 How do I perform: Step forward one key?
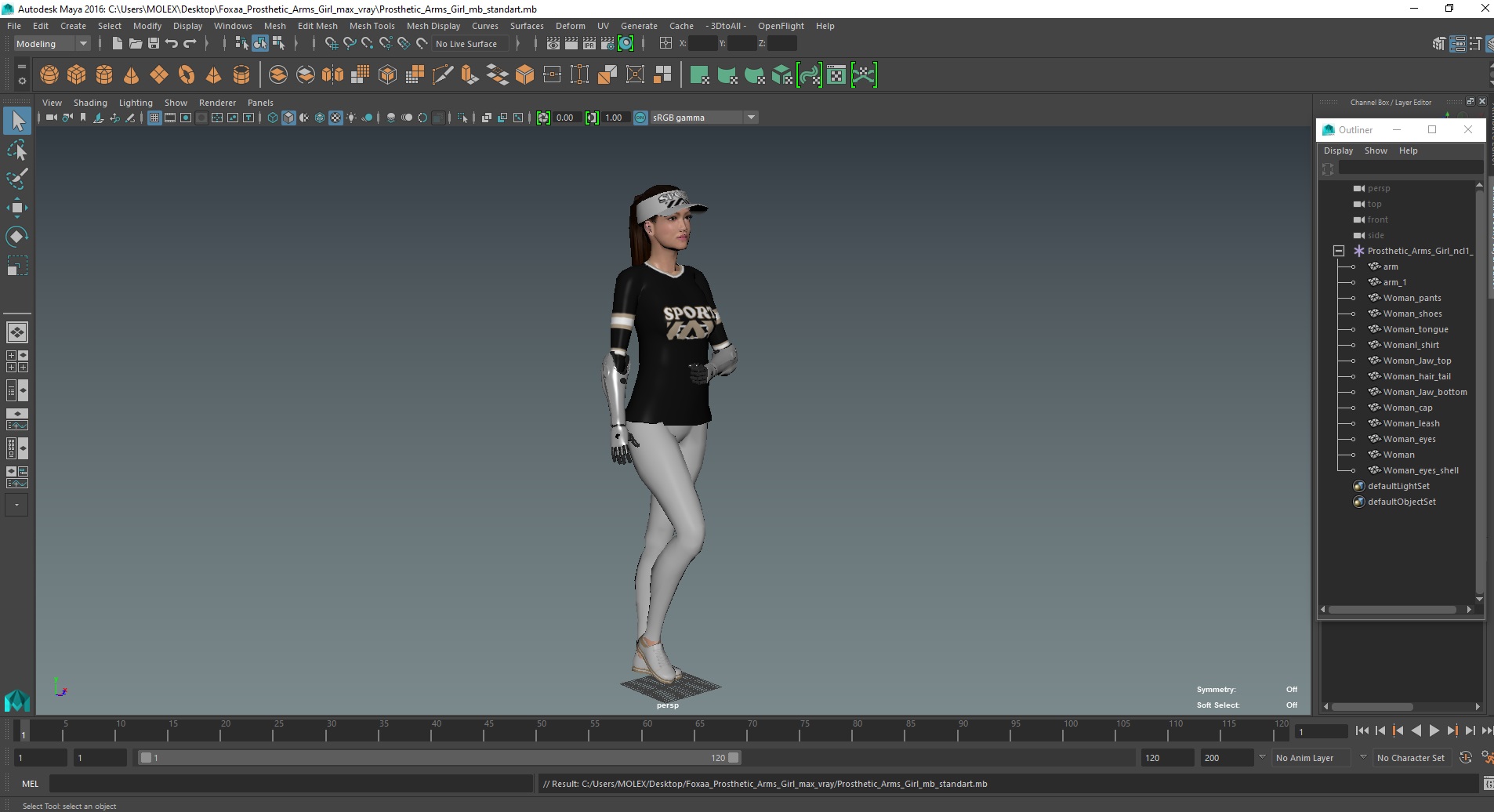click(1452, 730)
